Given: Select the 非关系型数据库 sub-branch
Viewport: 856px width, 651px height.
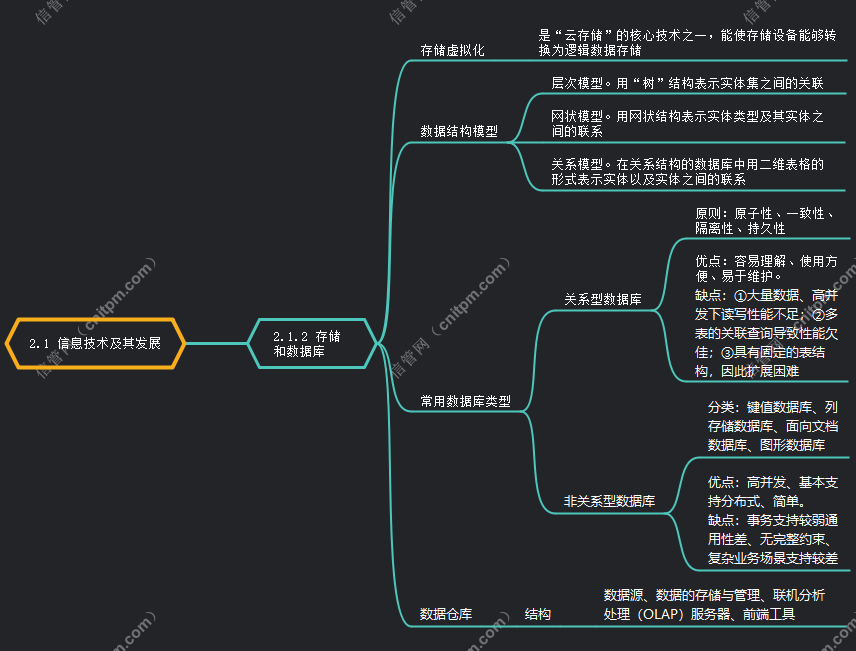Looking at the screenshot, I should pos(609,501).
